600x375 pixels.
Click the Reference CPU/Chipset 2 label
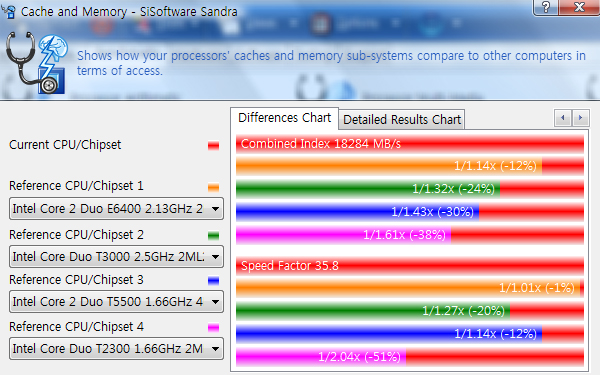76,235
